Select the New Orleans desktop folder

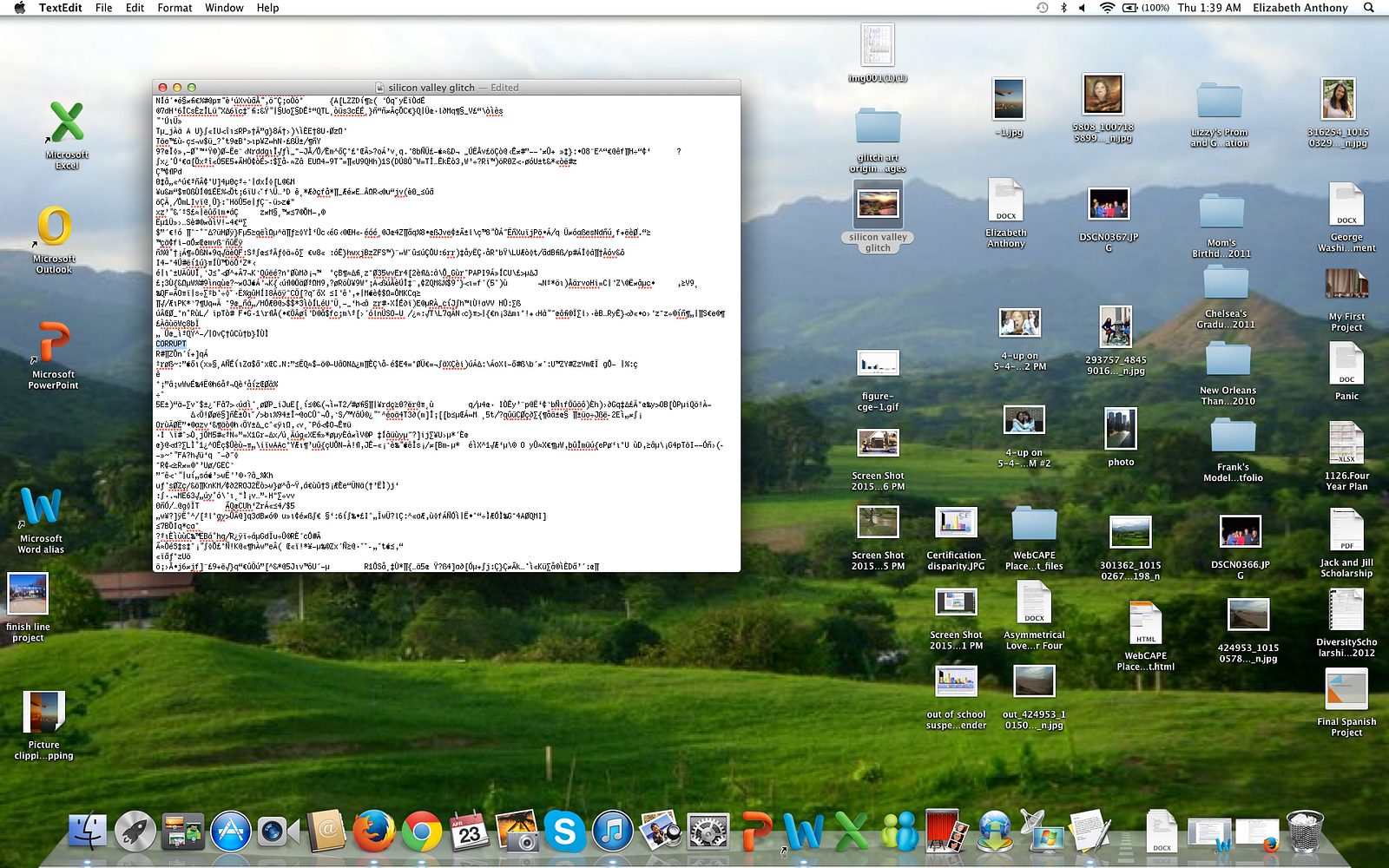(1228, 360)
